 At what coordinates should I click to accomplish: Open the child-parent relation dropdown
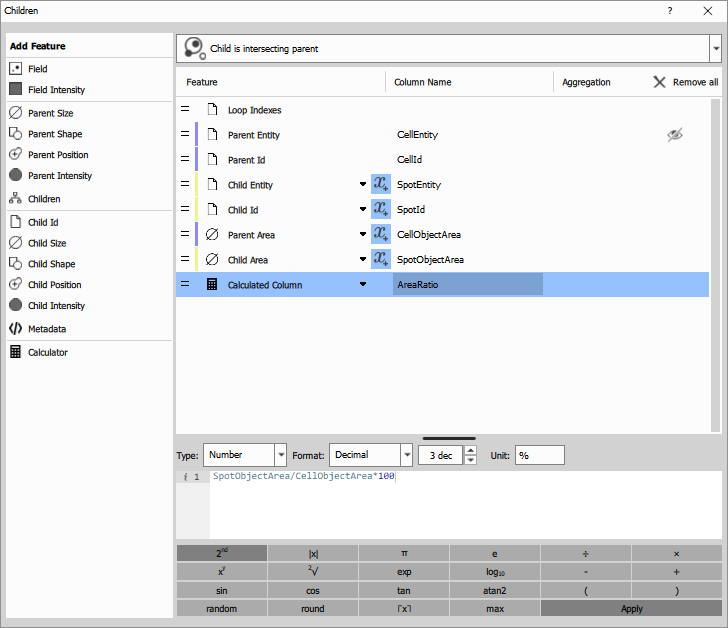pyautogui.click(x=715, y=48)
